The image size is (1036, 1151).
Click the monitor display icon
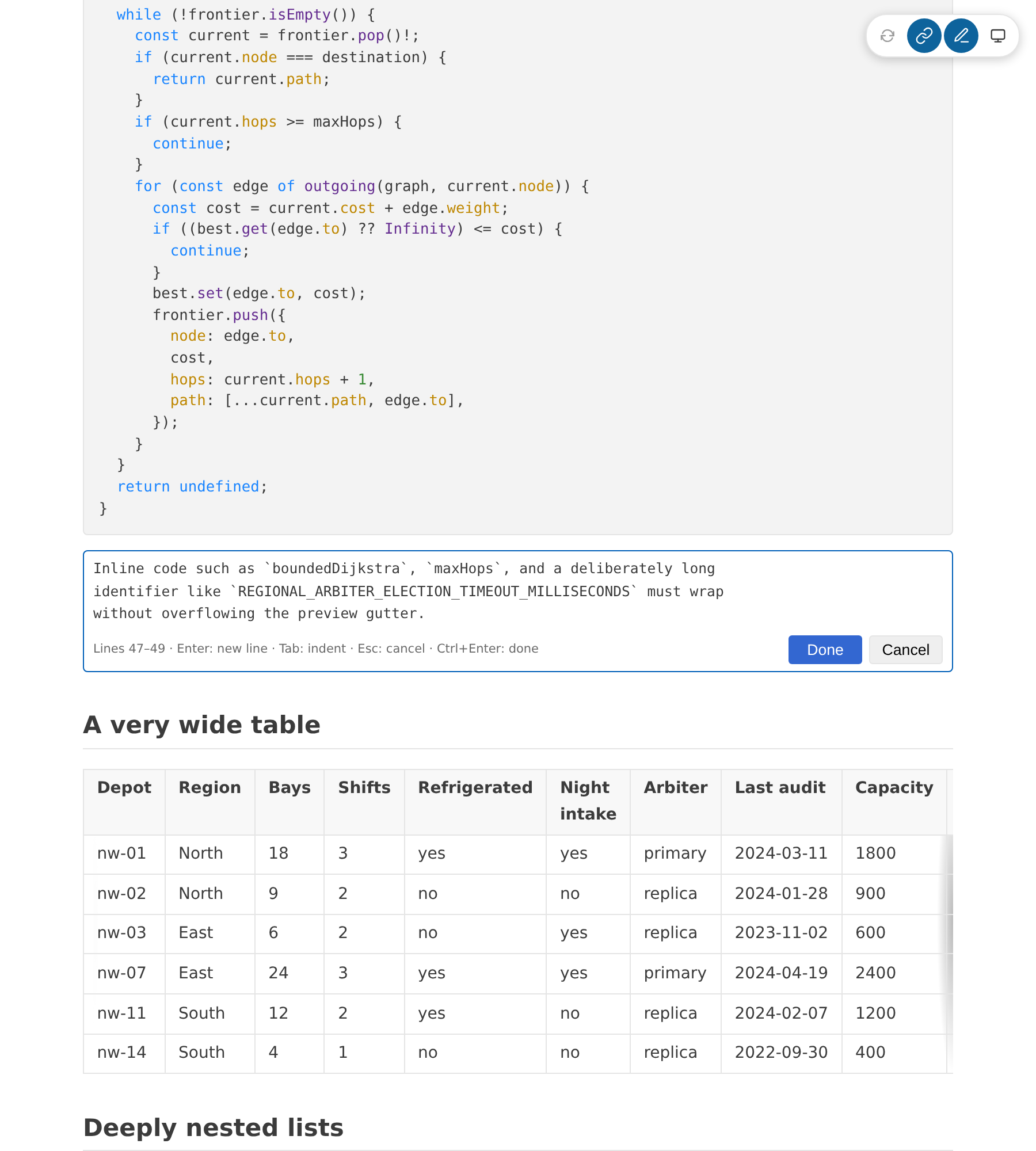tap(997, 36)
